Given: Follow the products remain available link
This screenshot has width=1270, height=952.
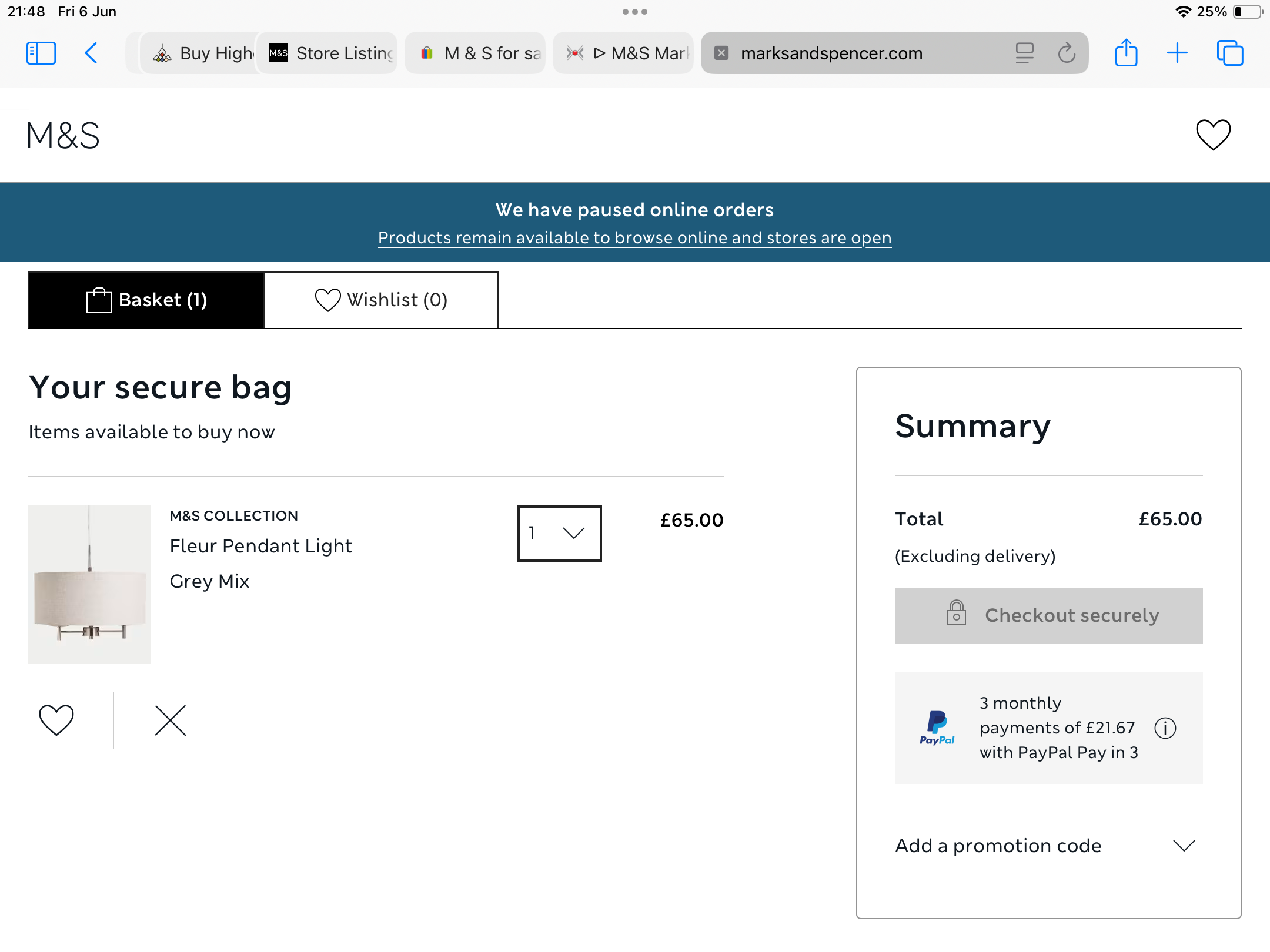Looking at the screenshot, I should coord(635,237).
